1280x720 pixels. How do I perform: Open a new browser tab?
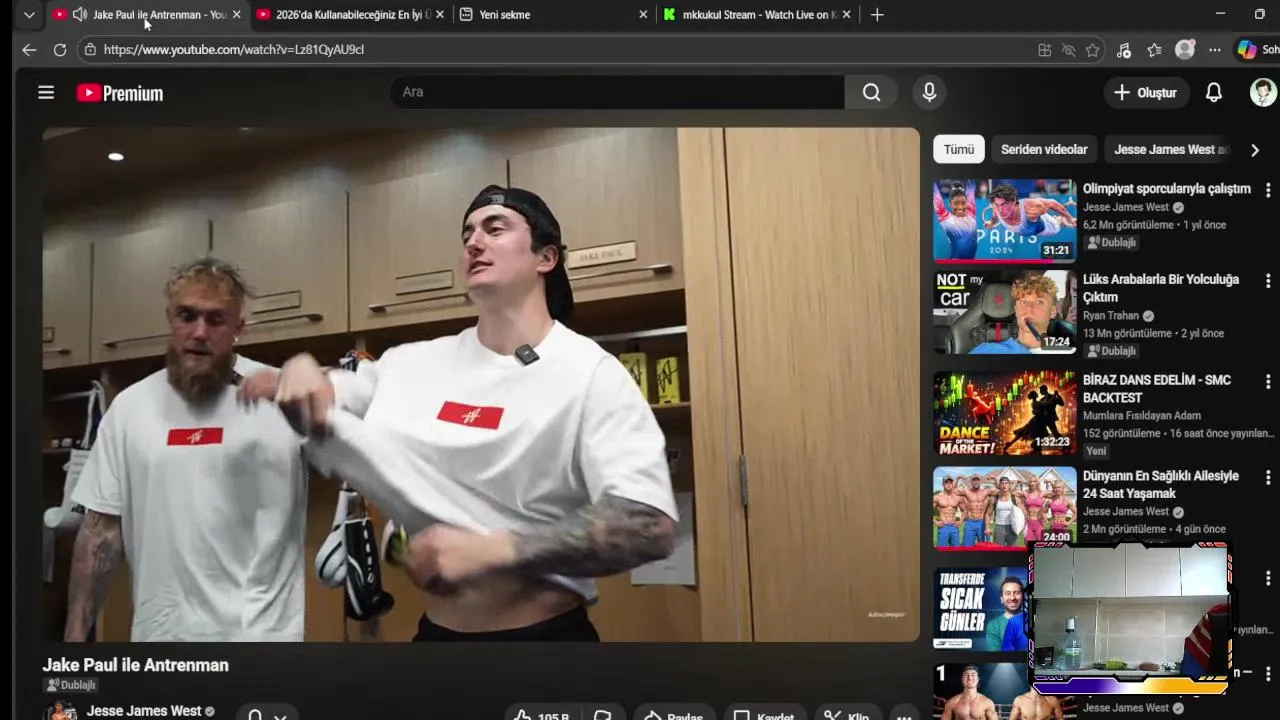[x=877, y=14]
